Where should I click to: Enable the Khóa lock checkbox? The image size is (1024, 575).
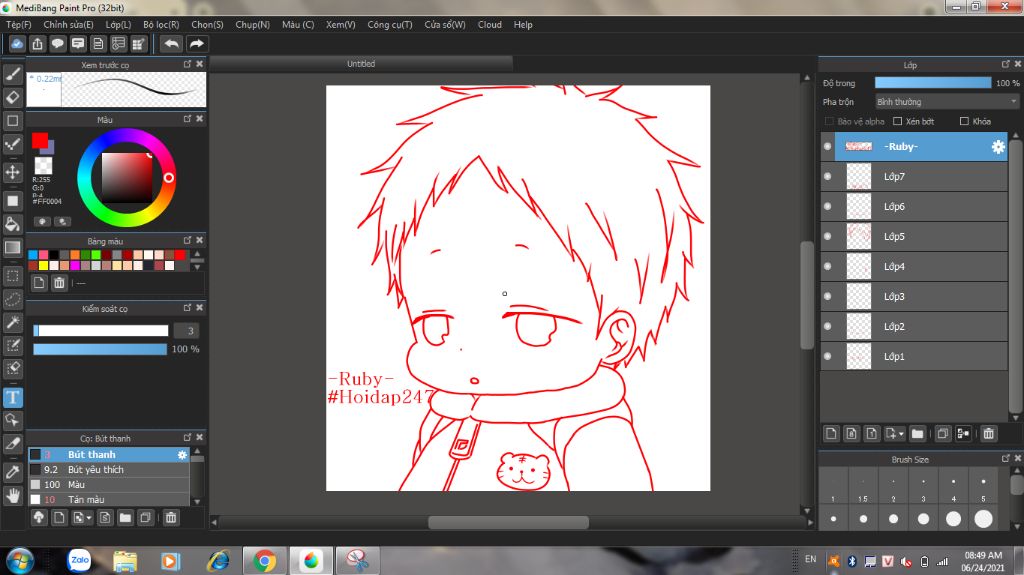[x=964, y=122]
